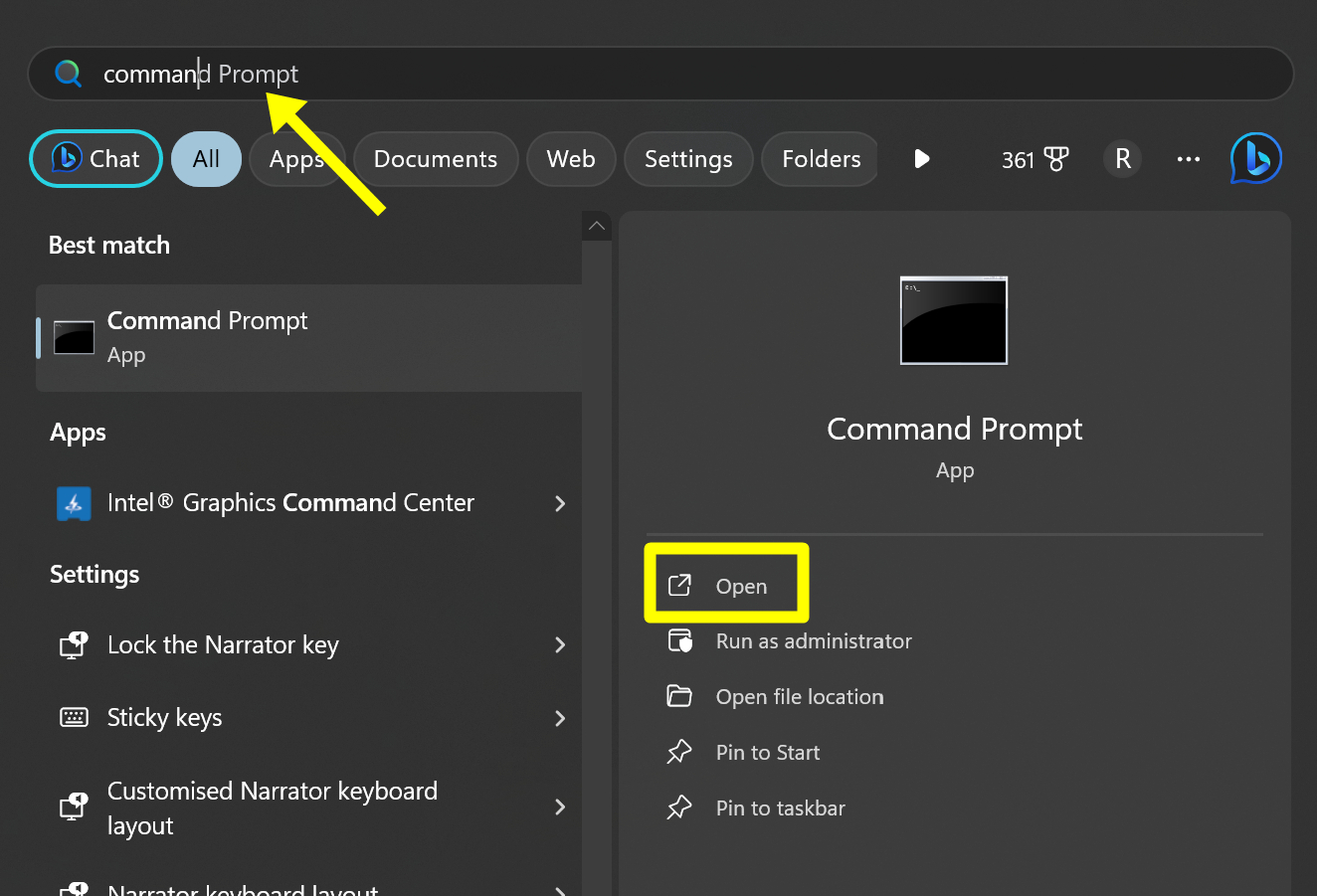Click the Settings section heading
Viewport: 1317px width, 896px height.
pos(94,575)
